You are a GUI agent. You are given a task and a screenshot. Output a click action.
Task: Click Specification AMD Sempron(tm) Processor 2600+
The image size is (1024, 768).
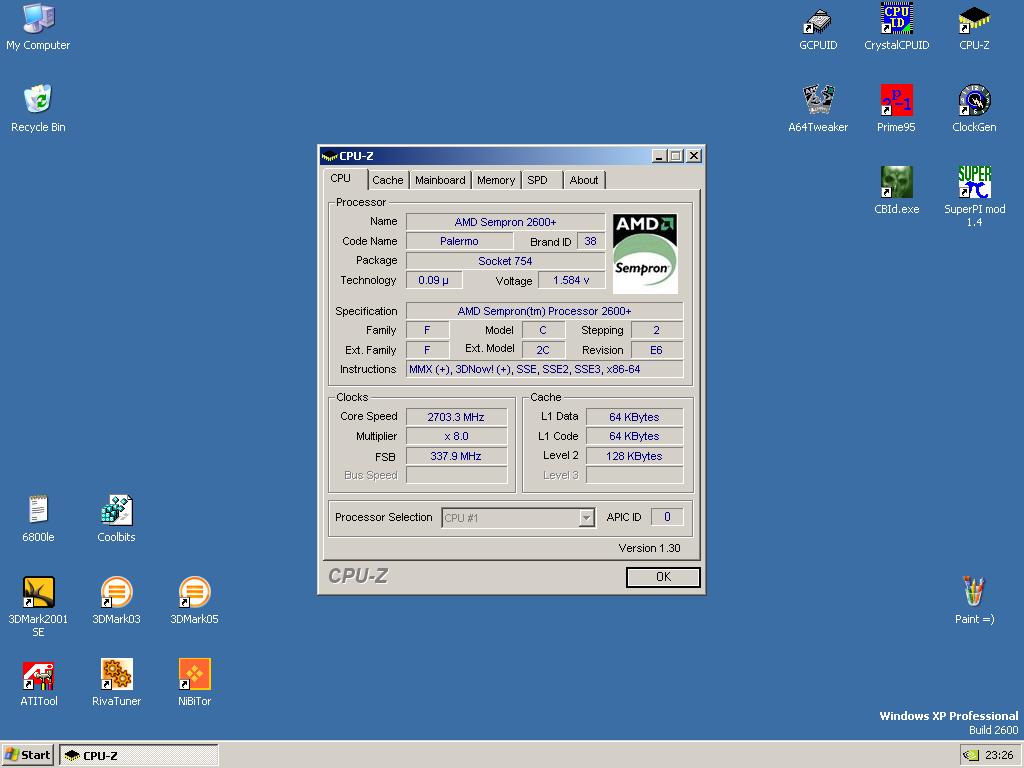tap(545, 311)
